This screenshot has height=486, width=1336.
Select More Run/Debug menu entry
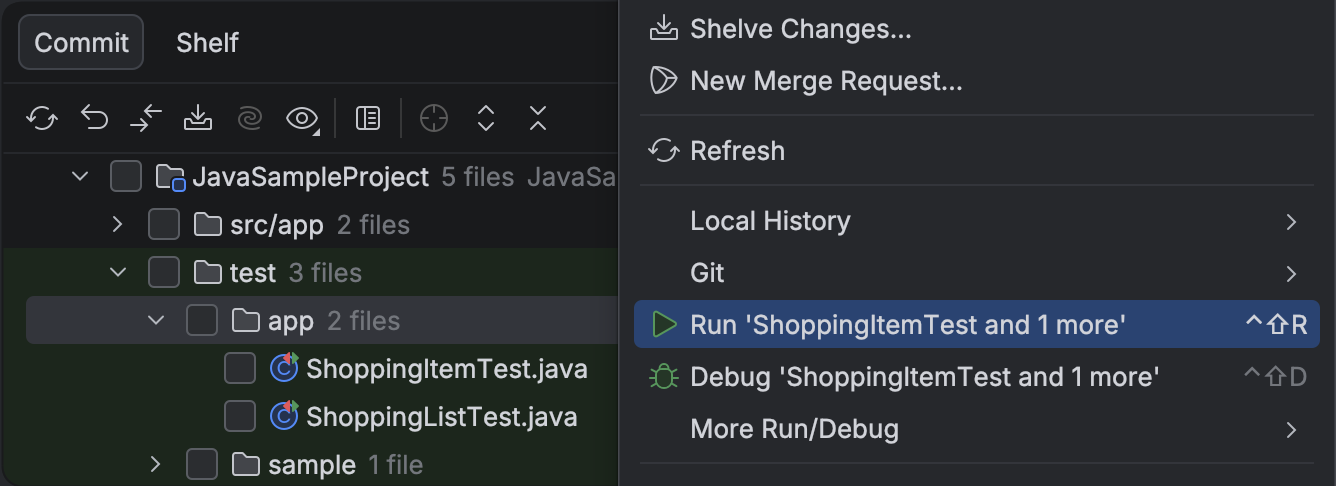(x=977, y=429)
